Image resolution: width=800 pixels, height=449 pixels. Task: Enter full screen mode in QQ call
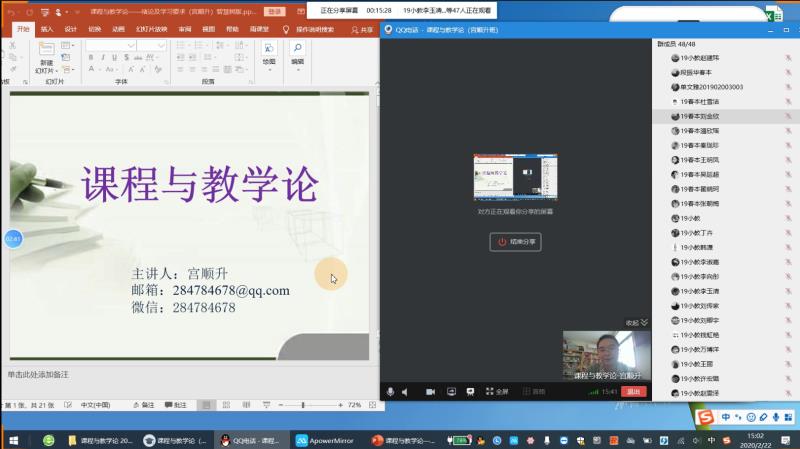(x=498, y=391)
